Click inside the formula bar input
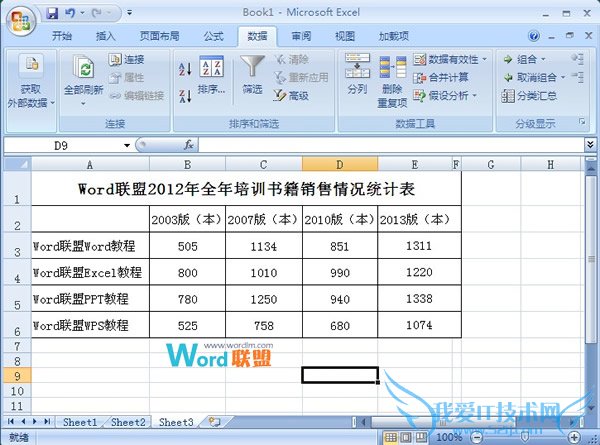Image resolution: width=600 pixels, height=445 pixels. click(391, 145)
